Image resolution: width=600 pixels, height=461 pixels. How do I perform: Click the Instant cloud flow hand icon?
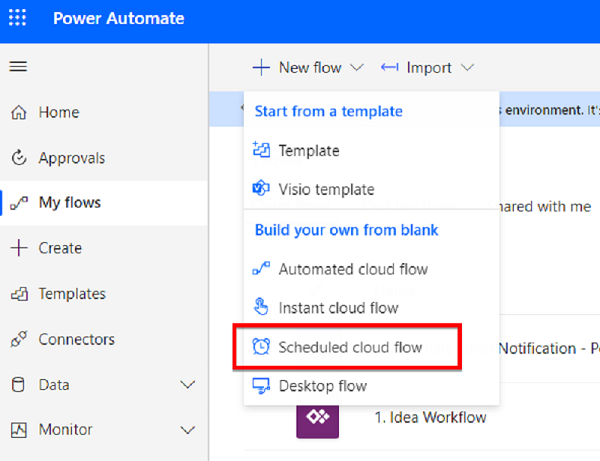(261, 306)
